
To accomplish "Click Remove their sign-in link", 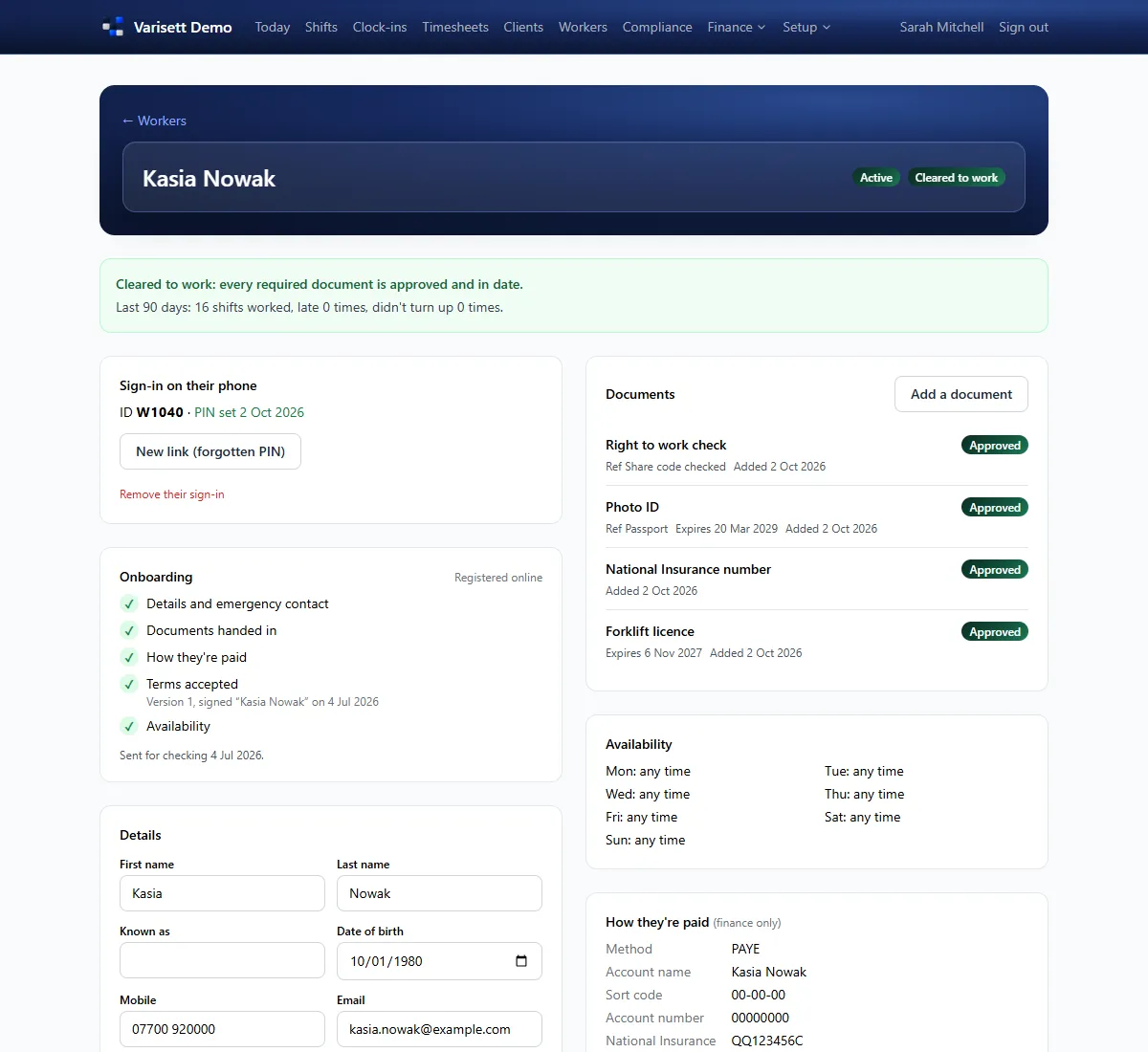I will tap(172, 494).
